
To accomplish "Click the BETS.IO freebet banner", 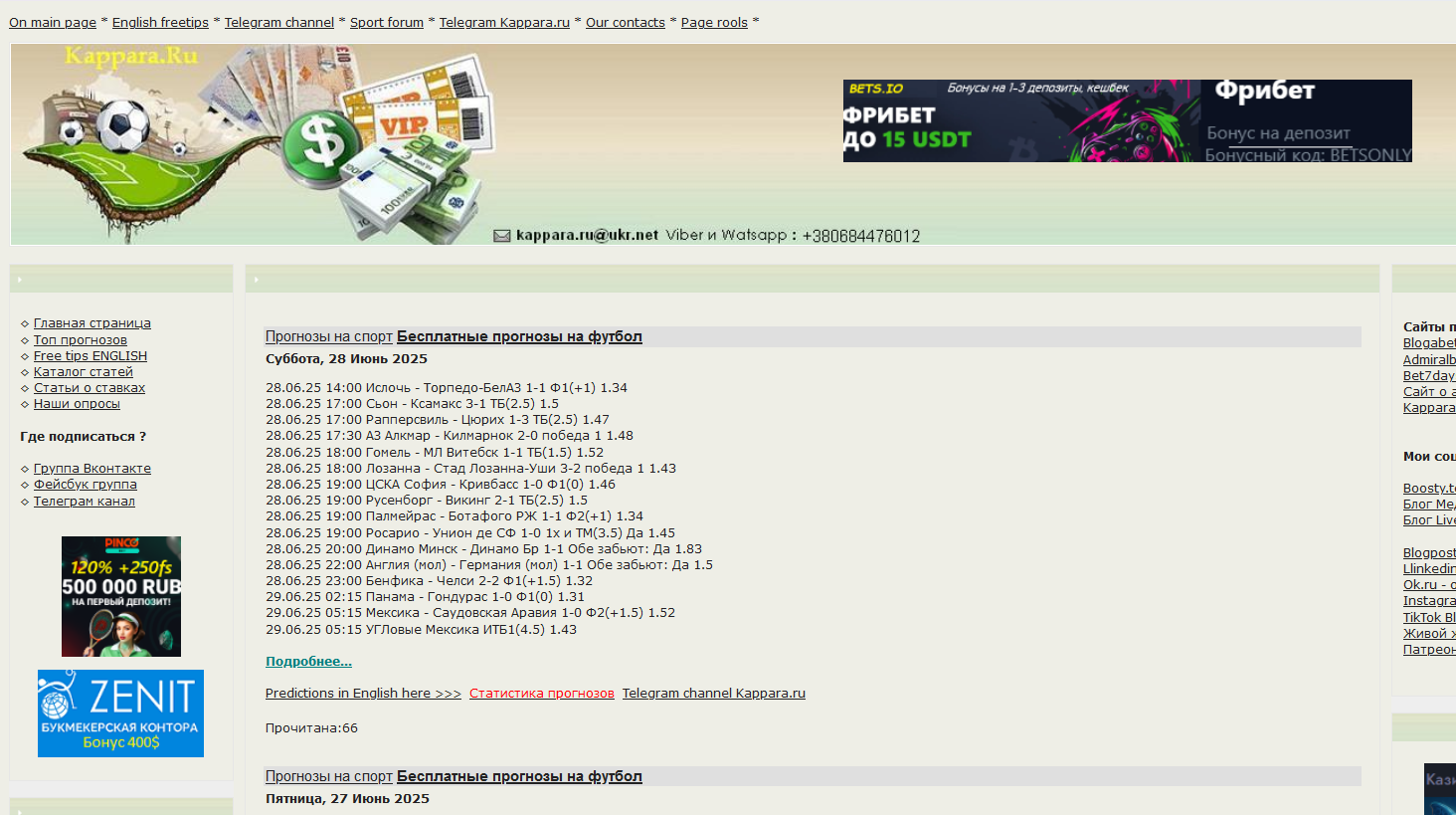I will point(1127,121).
